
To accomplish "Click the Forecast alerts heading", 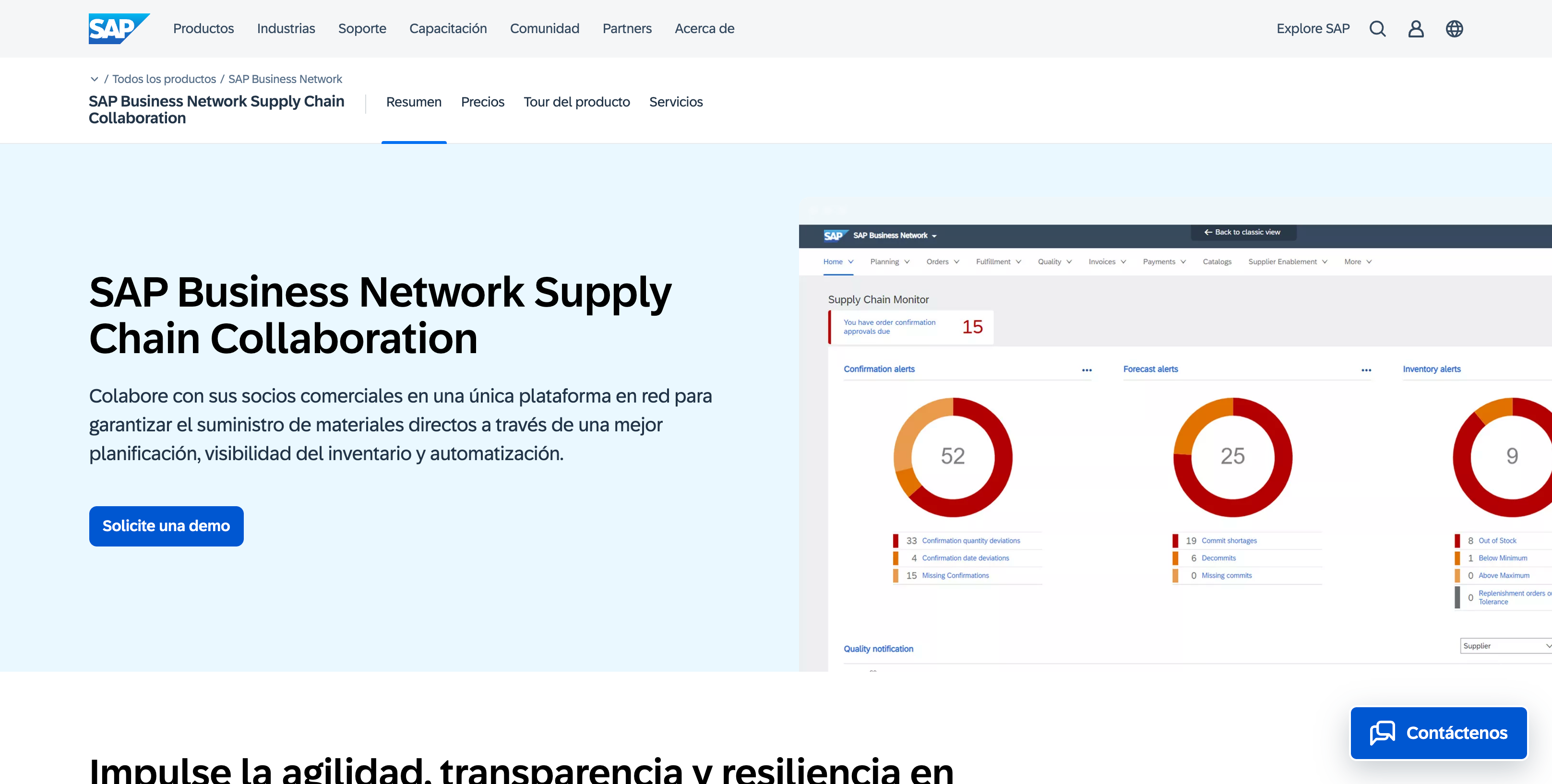I will tap(1150, 369).
